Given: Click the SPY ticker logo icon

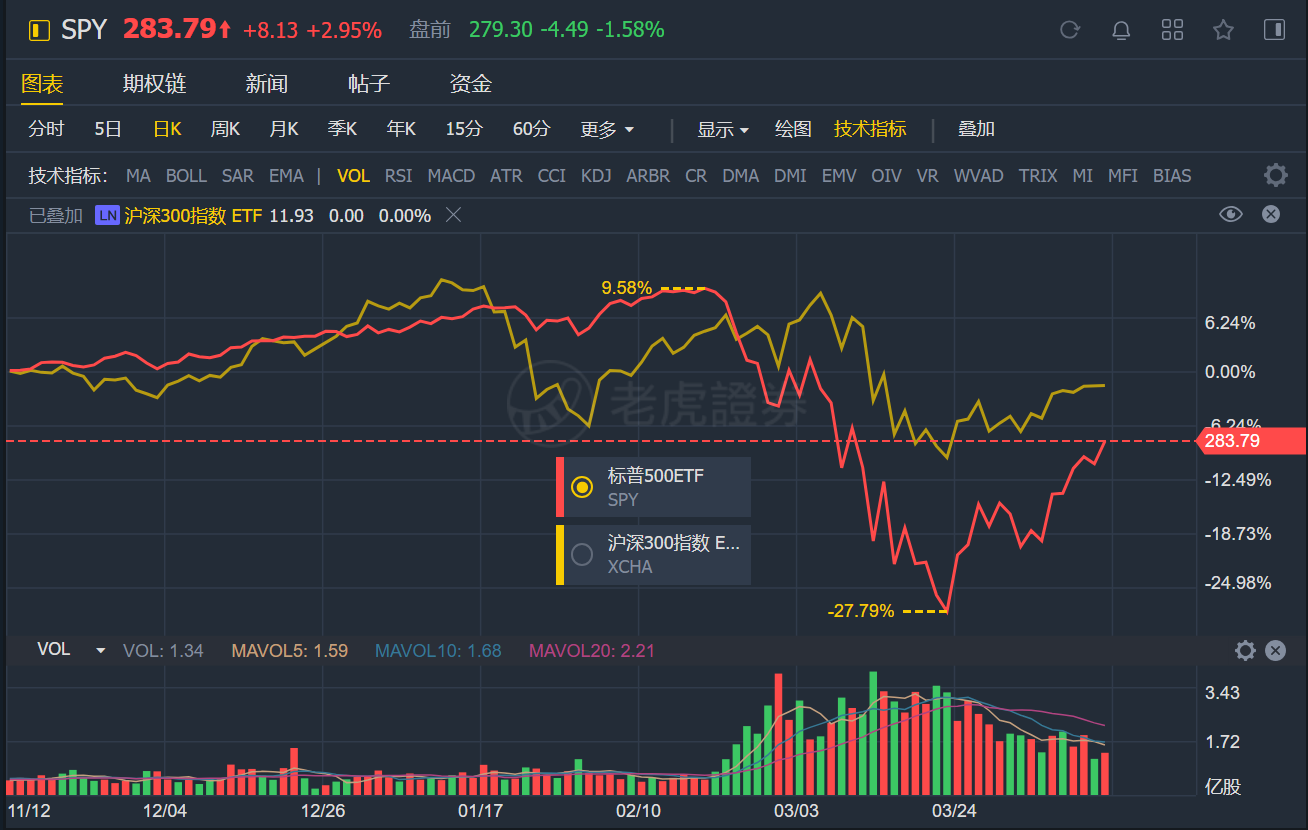Looking at the screenshot, I should click(x=39, y=30).
